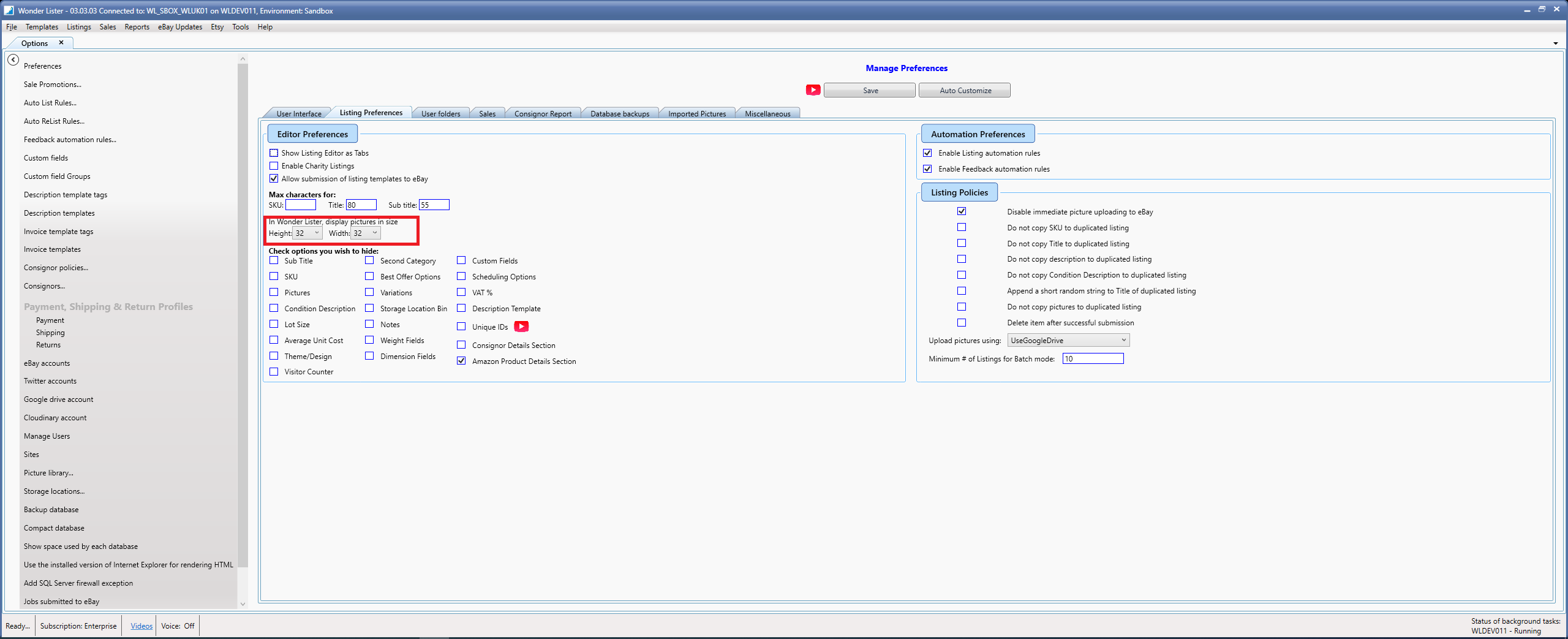Open the Etsy menu
1568x639 pixels.
[217, 27]
